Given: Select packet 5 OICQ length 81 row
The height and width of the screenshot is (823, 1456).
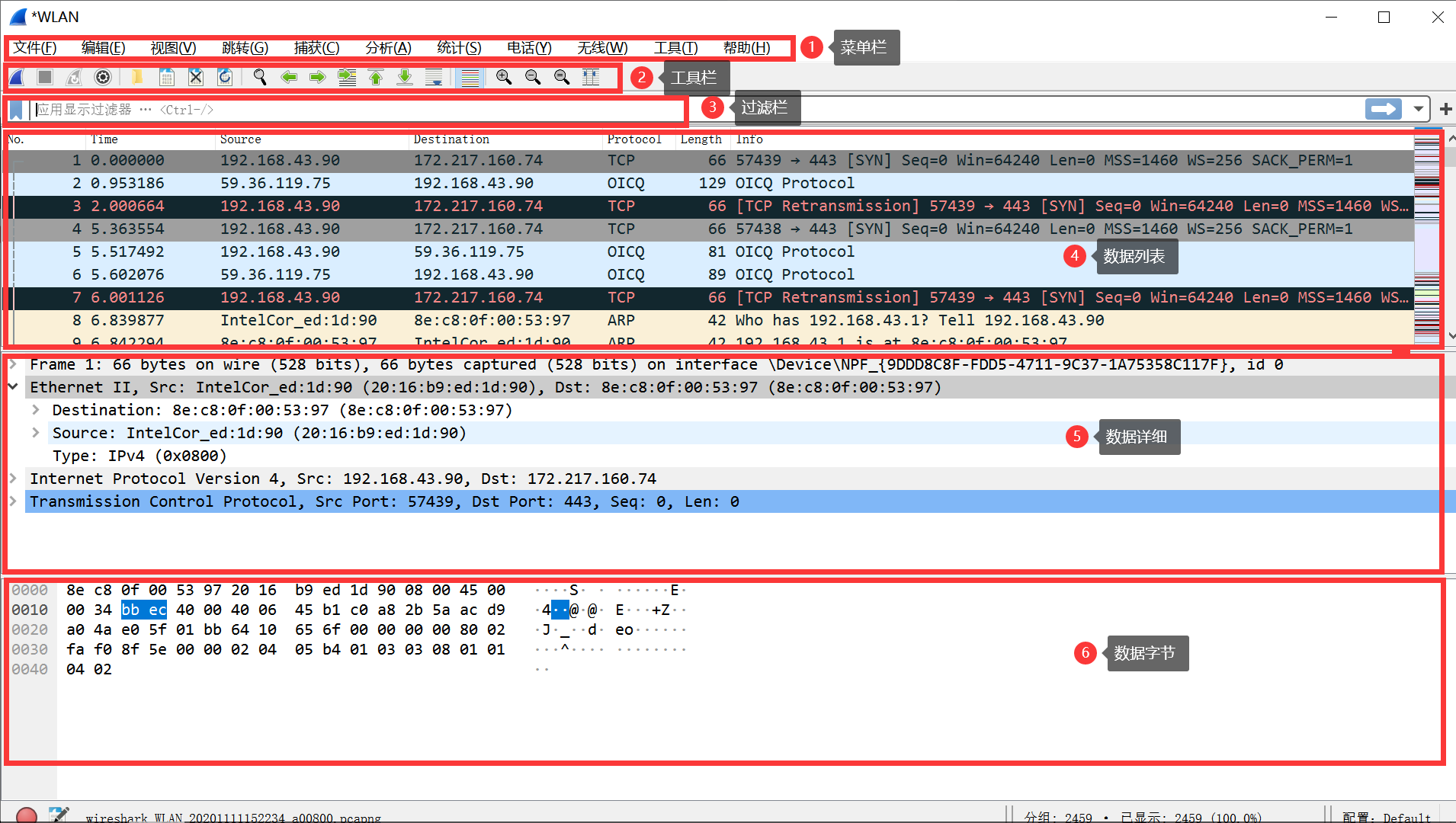Looking at the screenshot, I should point(709,251).
